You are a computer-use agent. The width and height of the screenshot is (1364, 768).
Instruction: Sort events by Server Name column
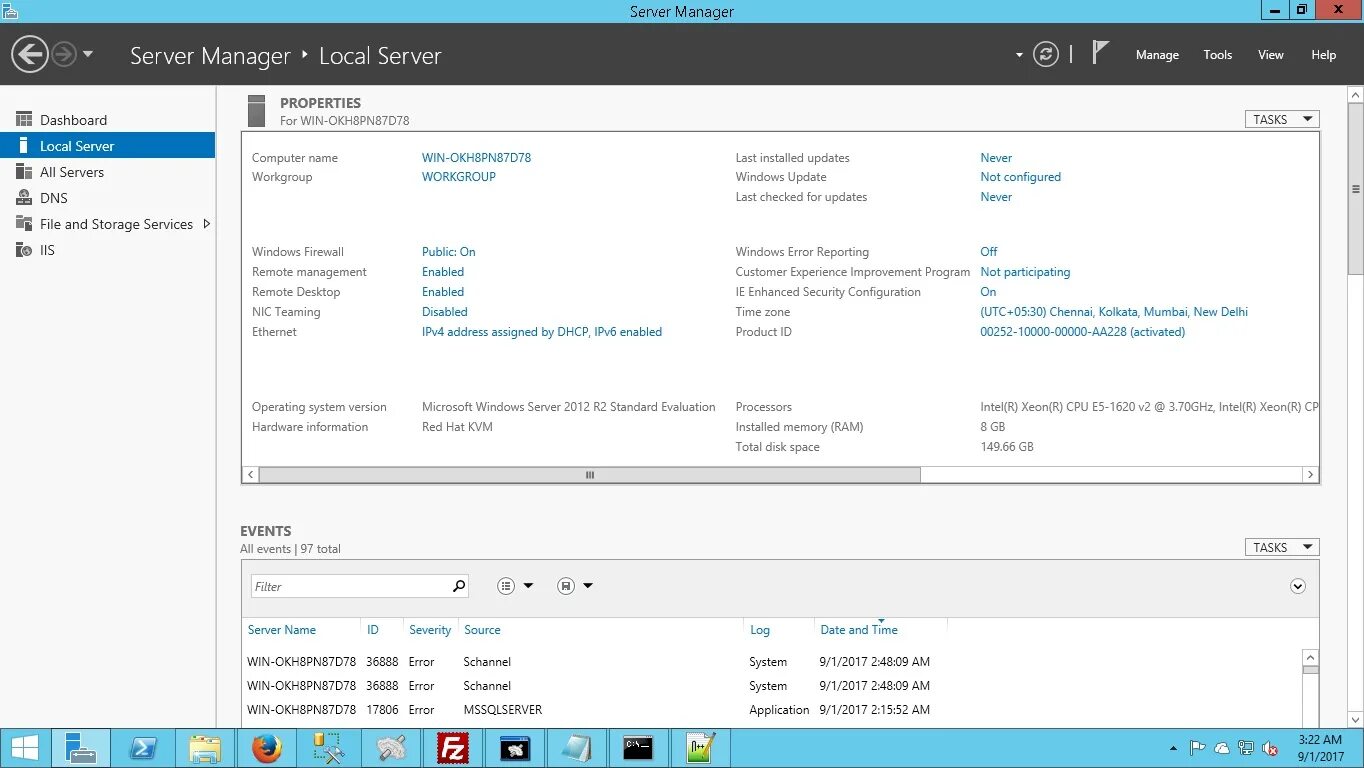281,630
